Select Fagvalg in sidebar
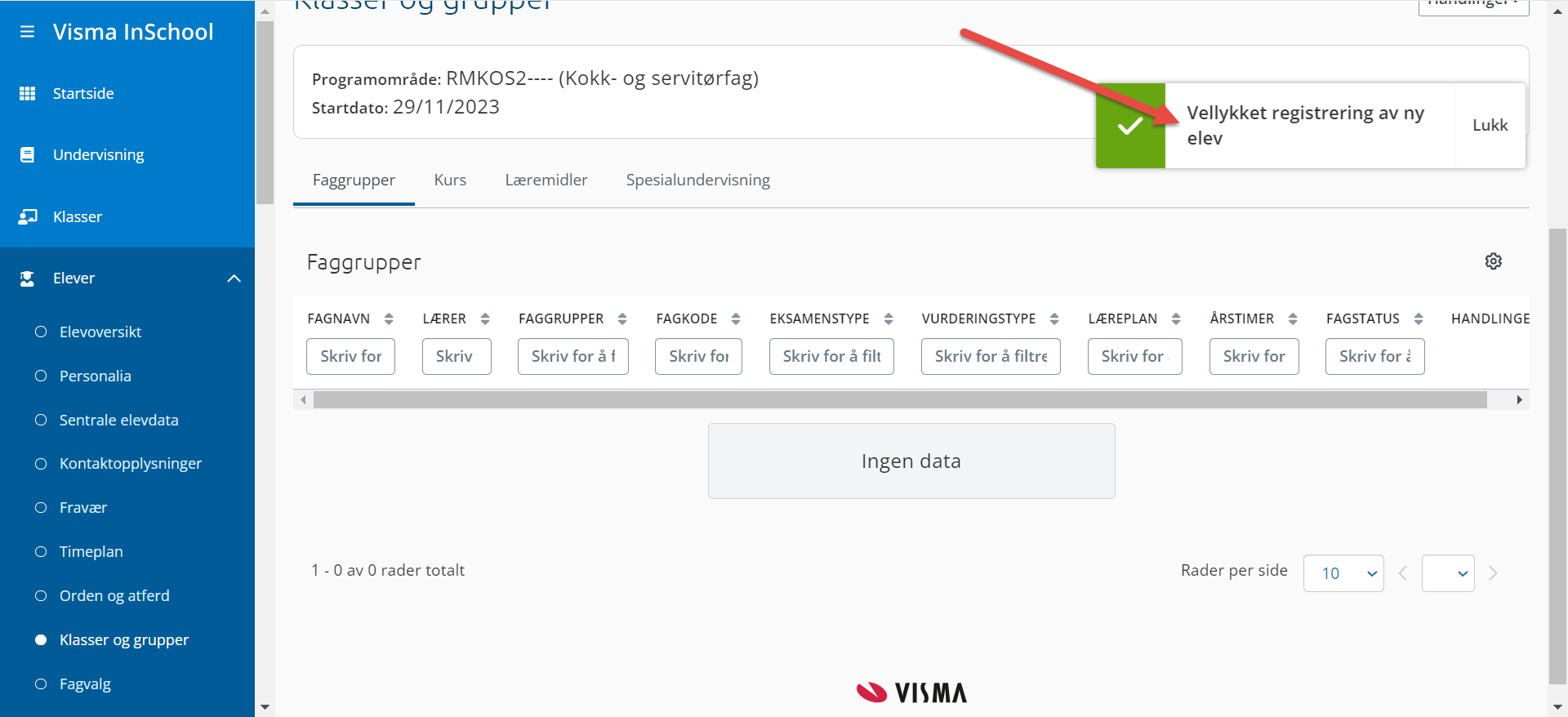Screen dimensions: 1568x717 [85, 684]
